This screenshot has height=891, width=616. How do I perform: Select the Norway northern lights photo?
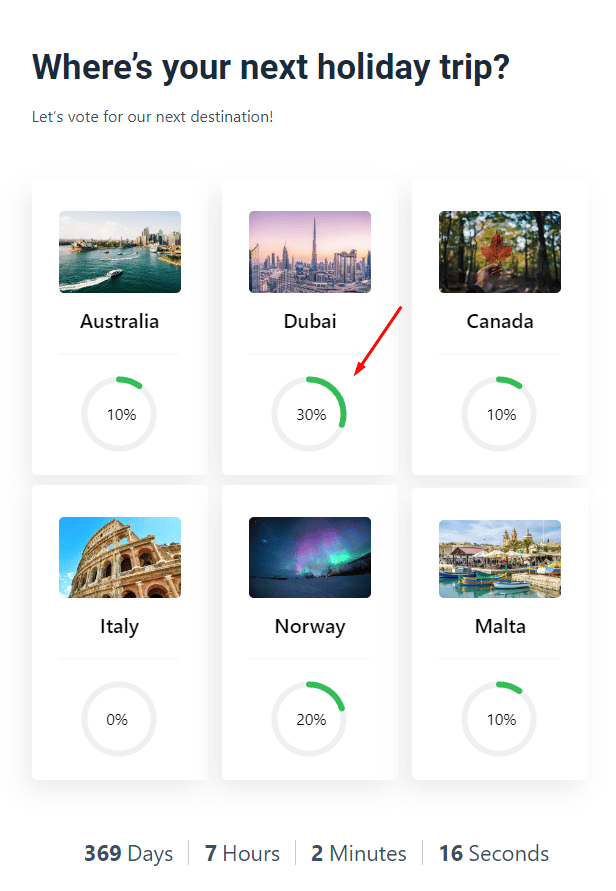pos(310,557)
